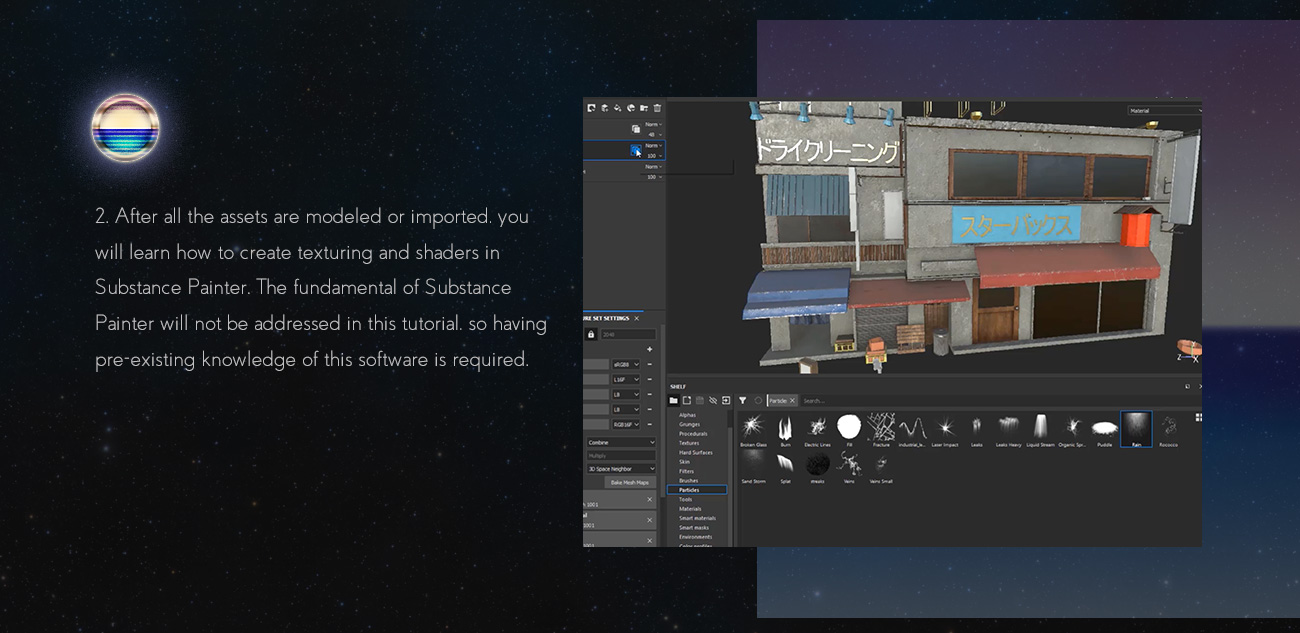Remove the sRGB8 channel with minus
This screenshot has width=1300, height=633.
[650, 364]
